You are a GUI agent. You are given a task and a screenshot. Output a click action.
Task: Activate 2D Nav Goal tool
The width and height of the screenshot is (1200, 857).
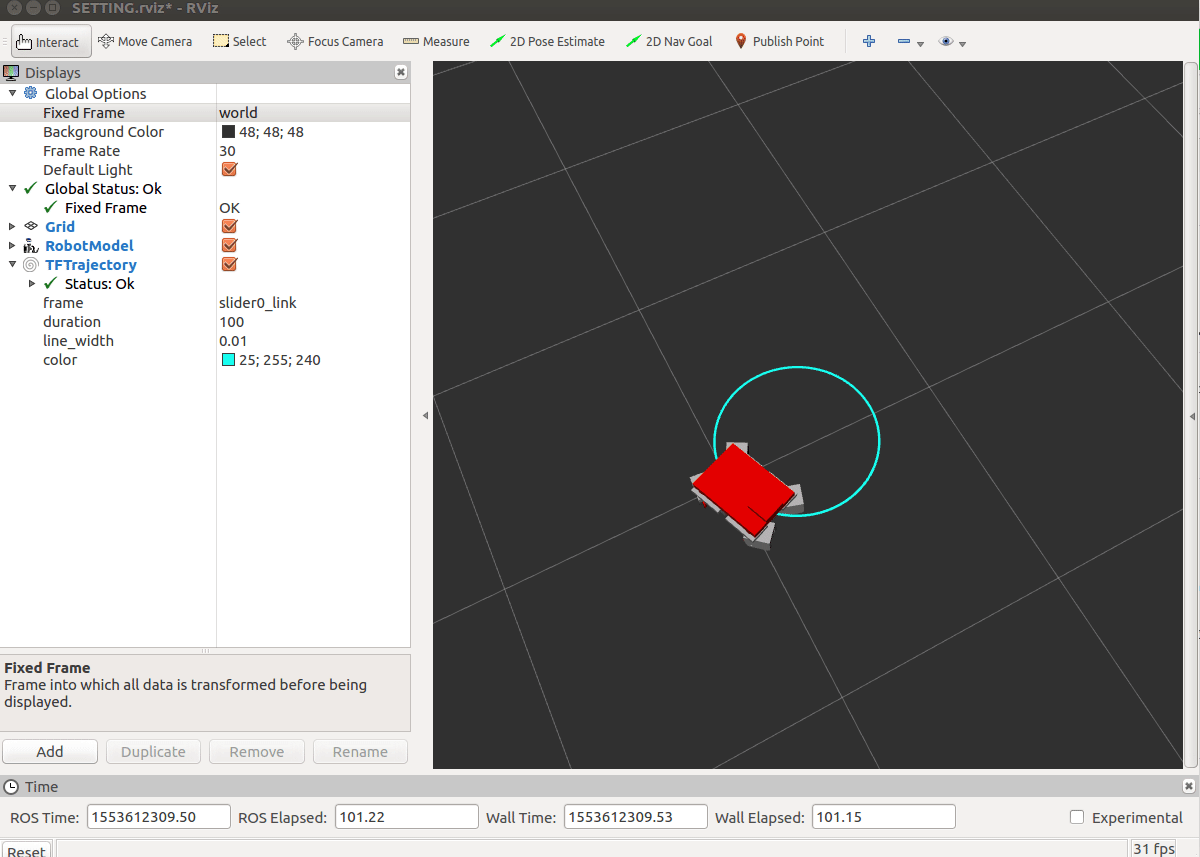669,42
